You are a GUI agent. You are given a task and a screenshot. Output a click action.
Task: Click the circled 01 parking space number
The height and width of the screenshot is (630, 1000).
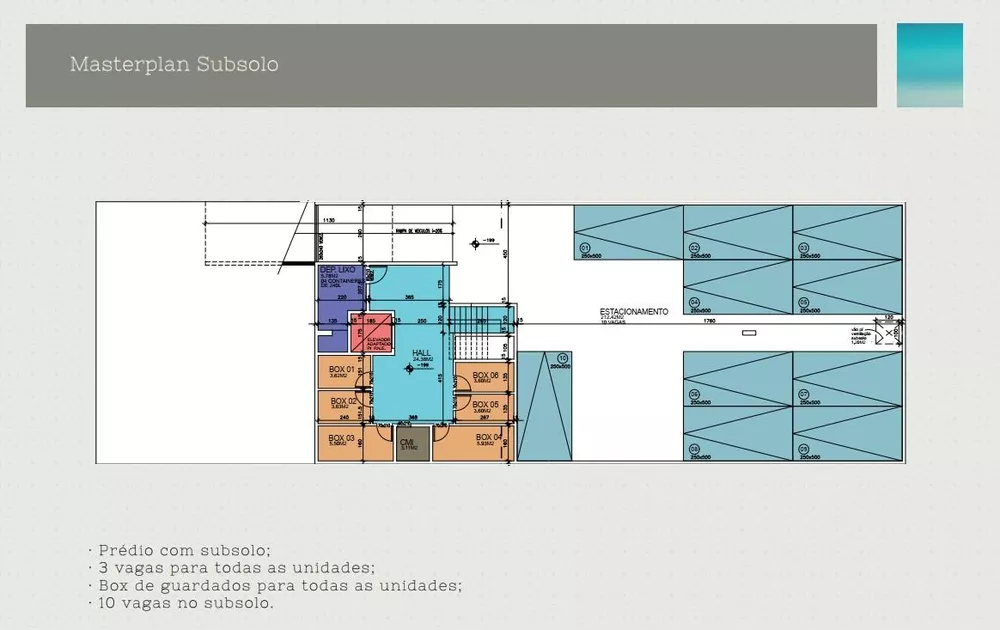tap(584, 247)
